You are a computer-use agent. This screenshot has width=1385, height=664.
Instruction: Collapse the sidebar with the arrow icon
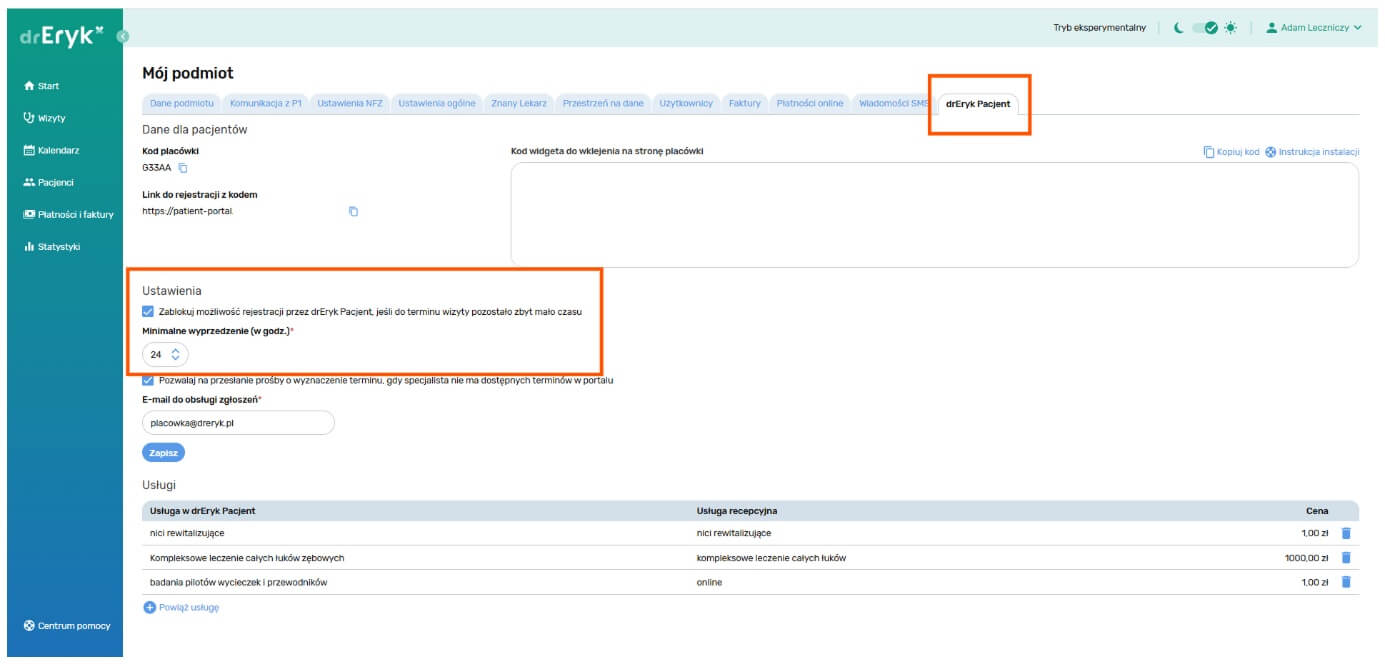click(x=122, y=36)
